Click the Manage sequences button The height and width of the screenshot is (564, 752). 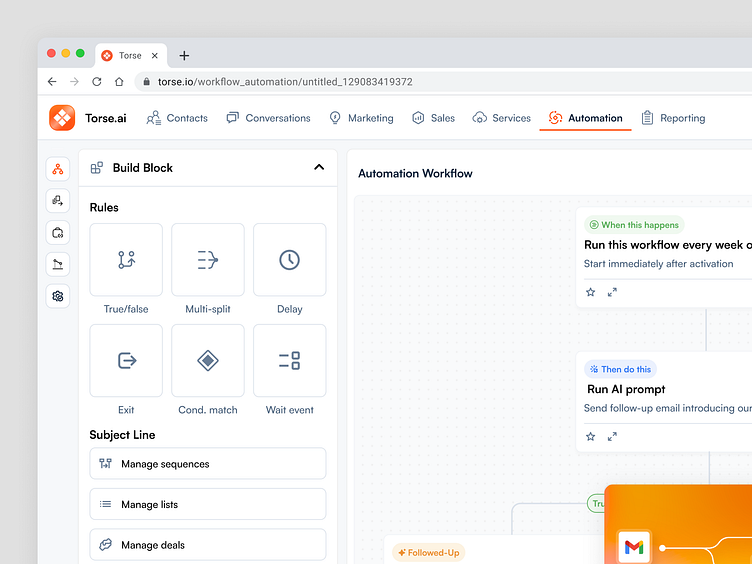tap(208, 463)
